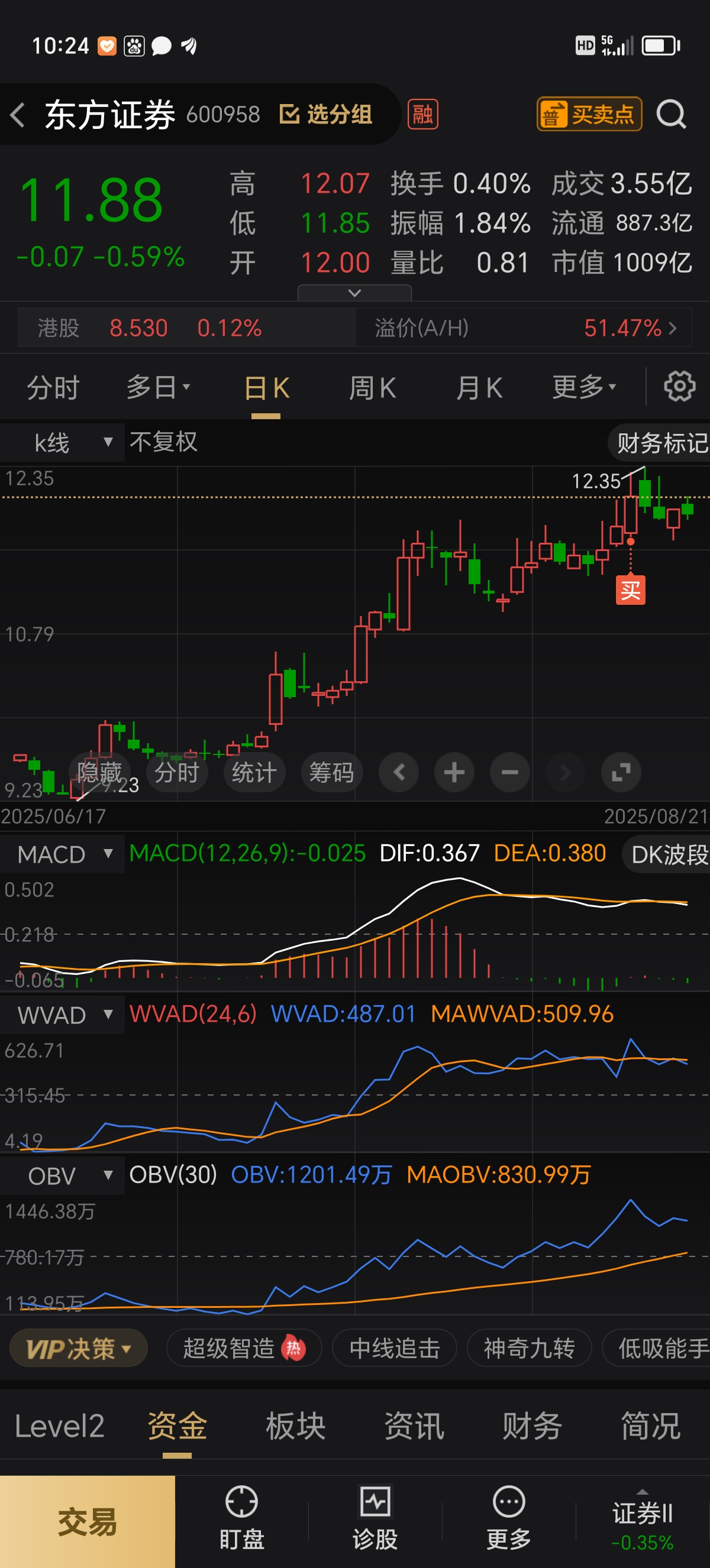The width and height of the screenshot is (710, 1568).
Task: Expand quote details with the down chevron
Action: click(x=354, y=293)
